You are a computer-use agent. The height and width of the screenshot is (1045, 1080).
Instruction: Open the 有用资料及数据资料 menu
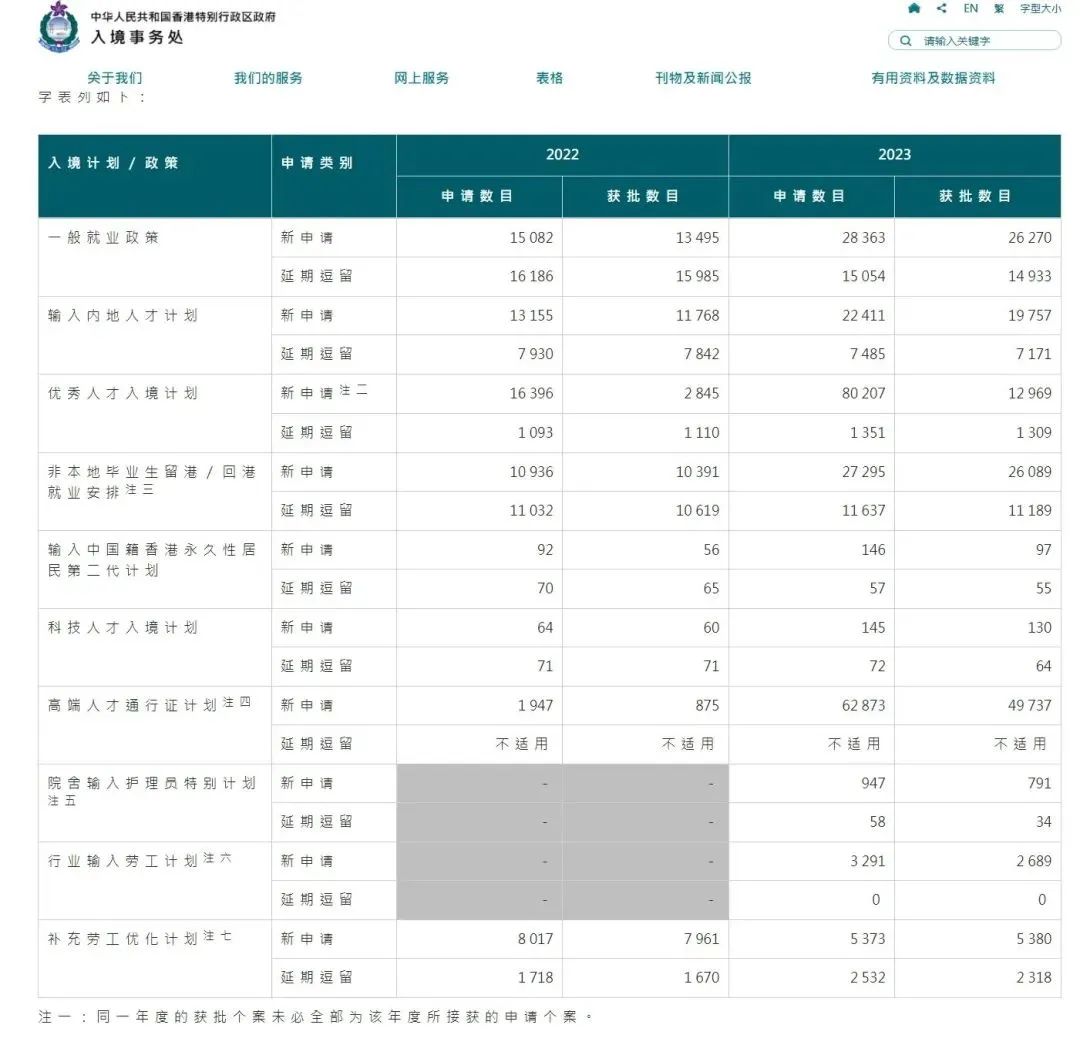933,78
